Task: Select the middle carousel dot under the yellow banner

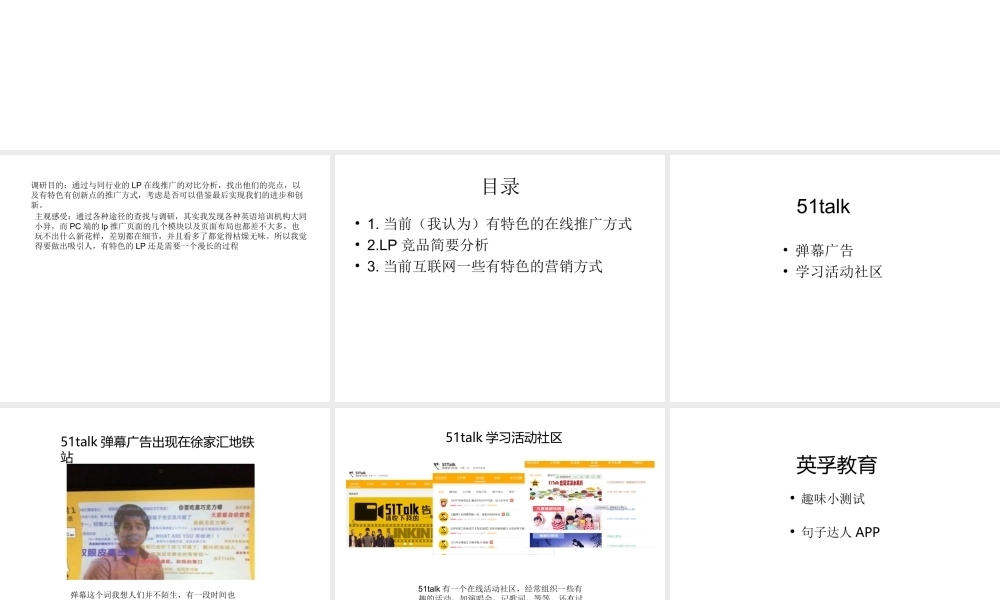Action: (407, 543)
